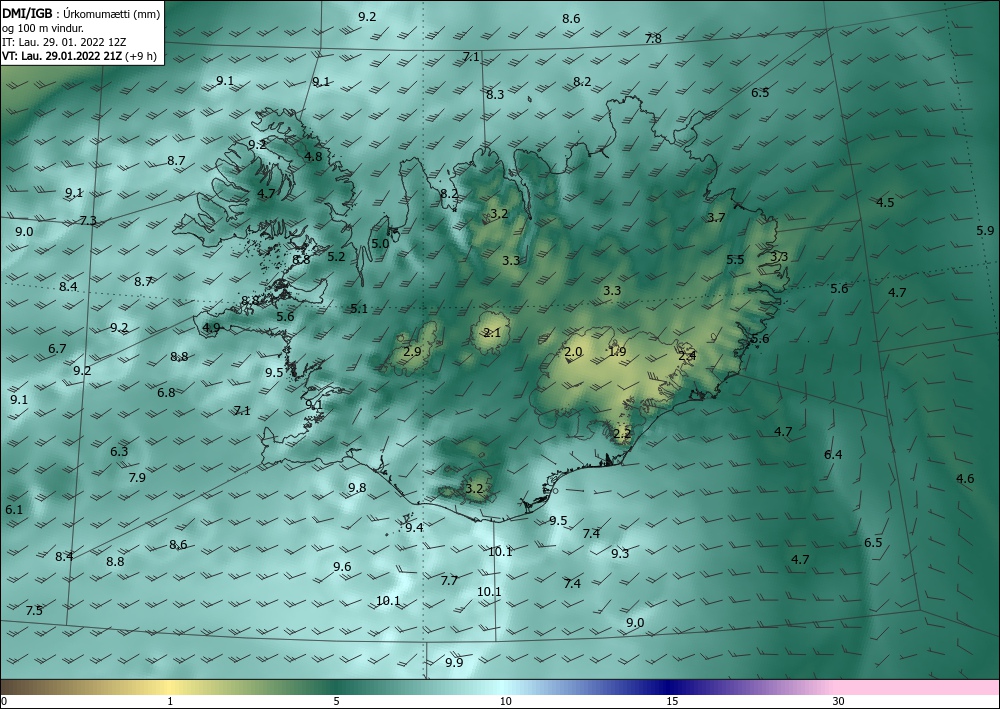Select the dark navy section of the colour bar
Image resolution: width=1000 pixels, height=709 pixels.
click(666, 687)
